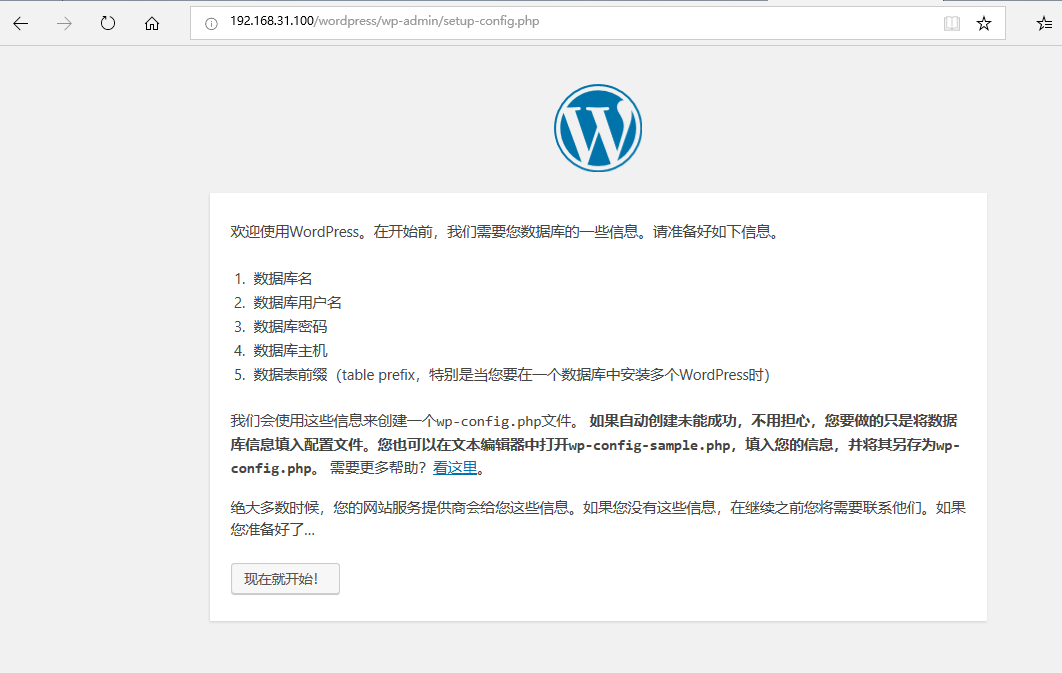Open reading view book icon
Viewport: 1062px width, 673px height.
click(x=952, y=24)
